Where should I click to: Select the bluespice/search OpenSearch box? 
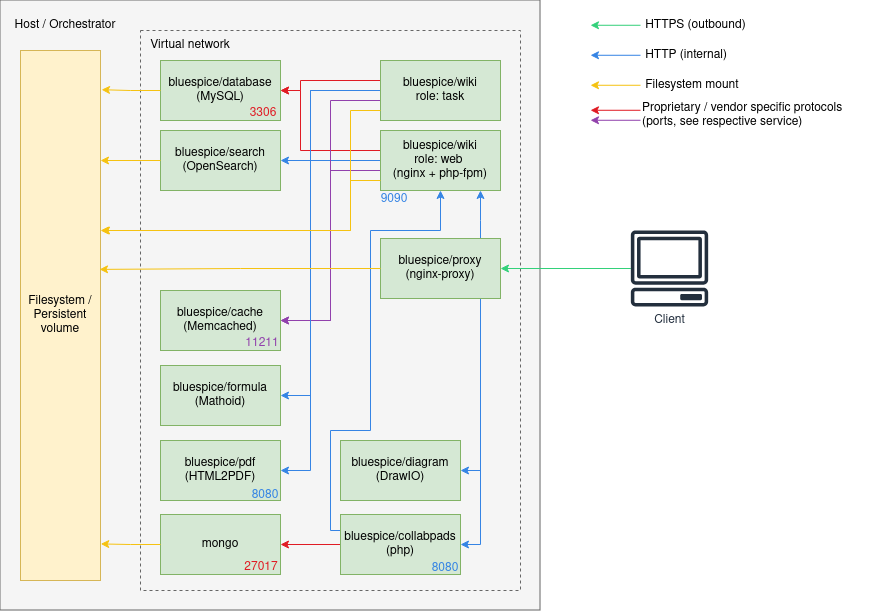tap(220, 159)
